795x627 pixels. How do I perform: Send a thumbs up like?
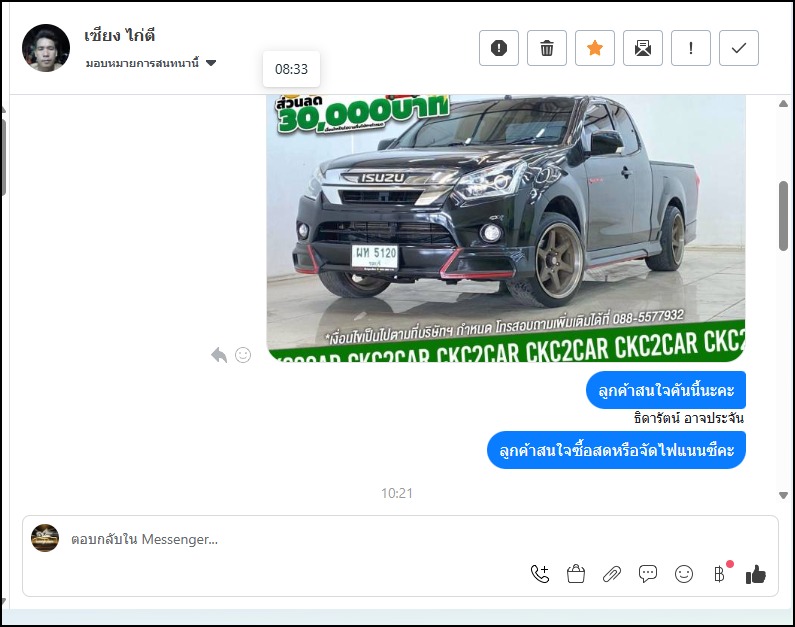755,574
